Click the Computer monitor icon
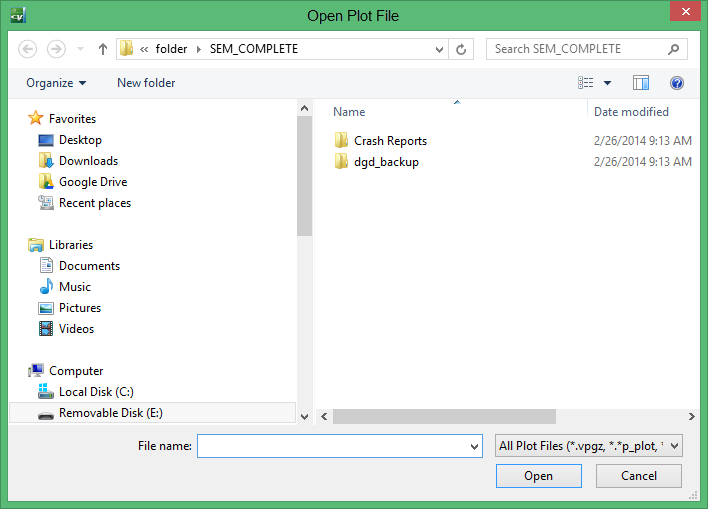The width and height of the screenshot is (708, 509). pos(36,371)
